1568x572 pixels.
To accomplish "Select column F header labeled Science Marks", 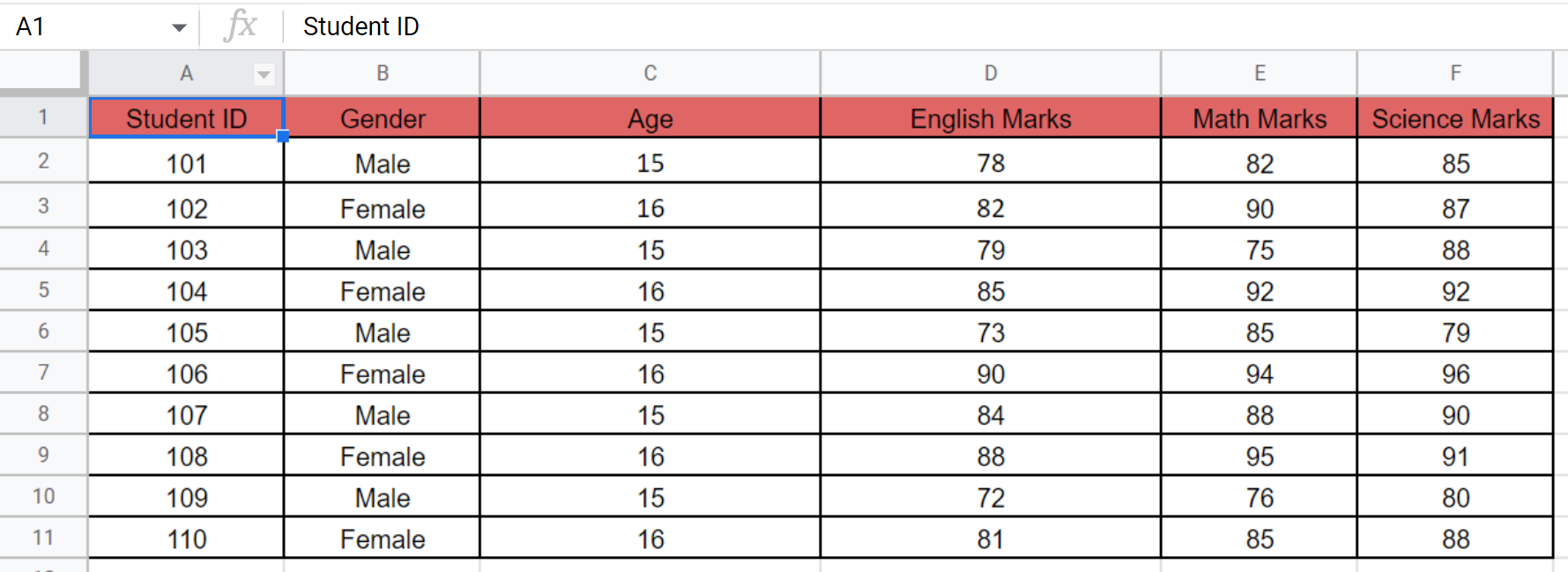I will 1455,74.
